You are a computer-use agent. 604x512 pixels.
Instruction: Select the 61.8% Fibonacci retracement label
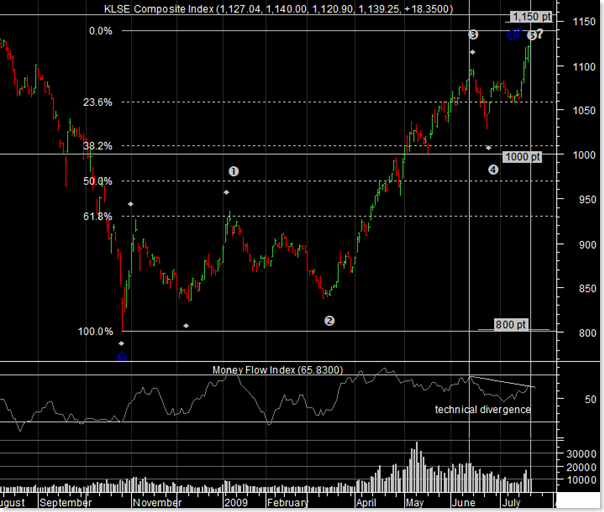click(x=98, y=216)
